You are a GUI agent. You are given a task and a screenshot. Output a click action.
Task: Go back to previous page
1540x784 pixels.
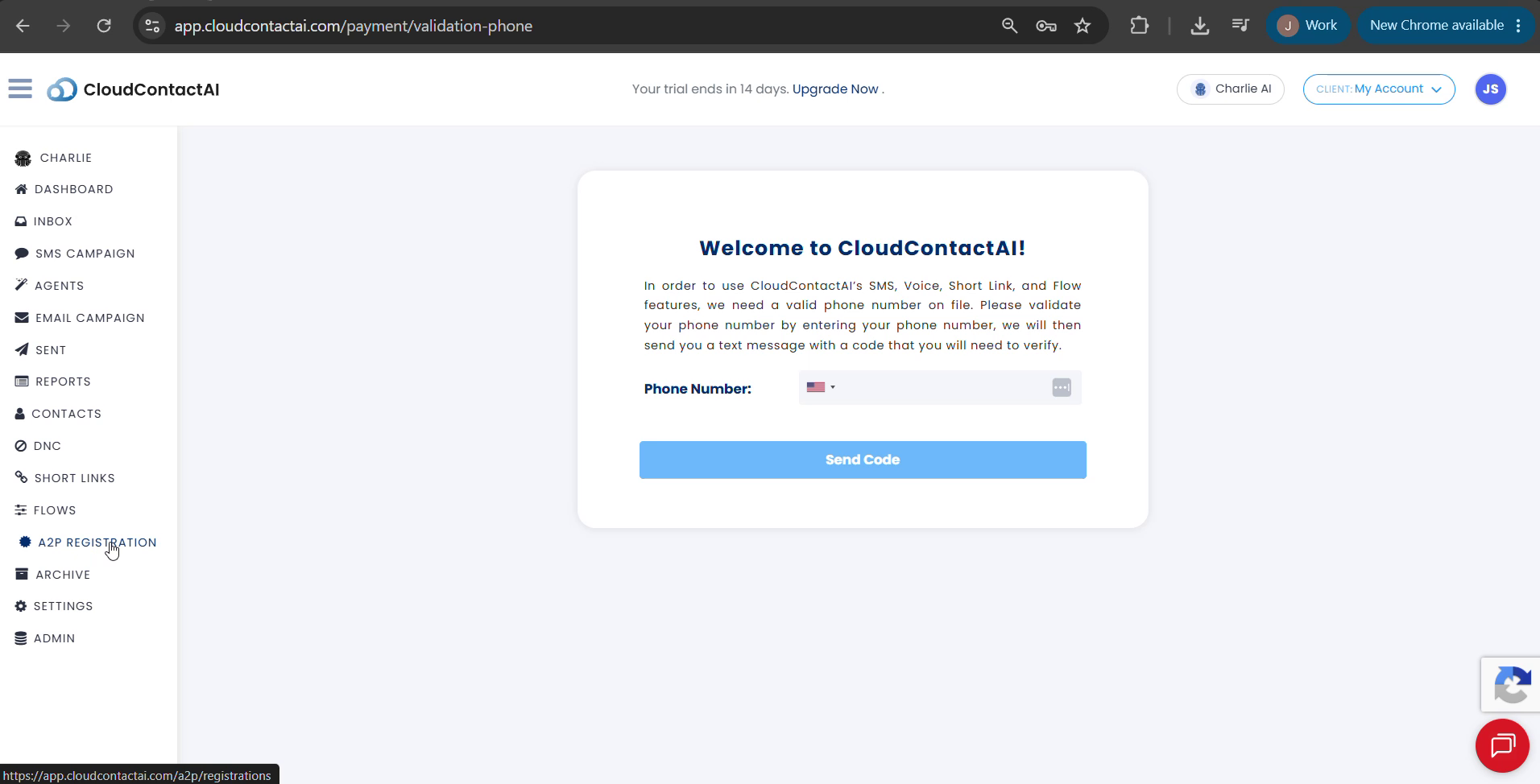coord(23,26)
